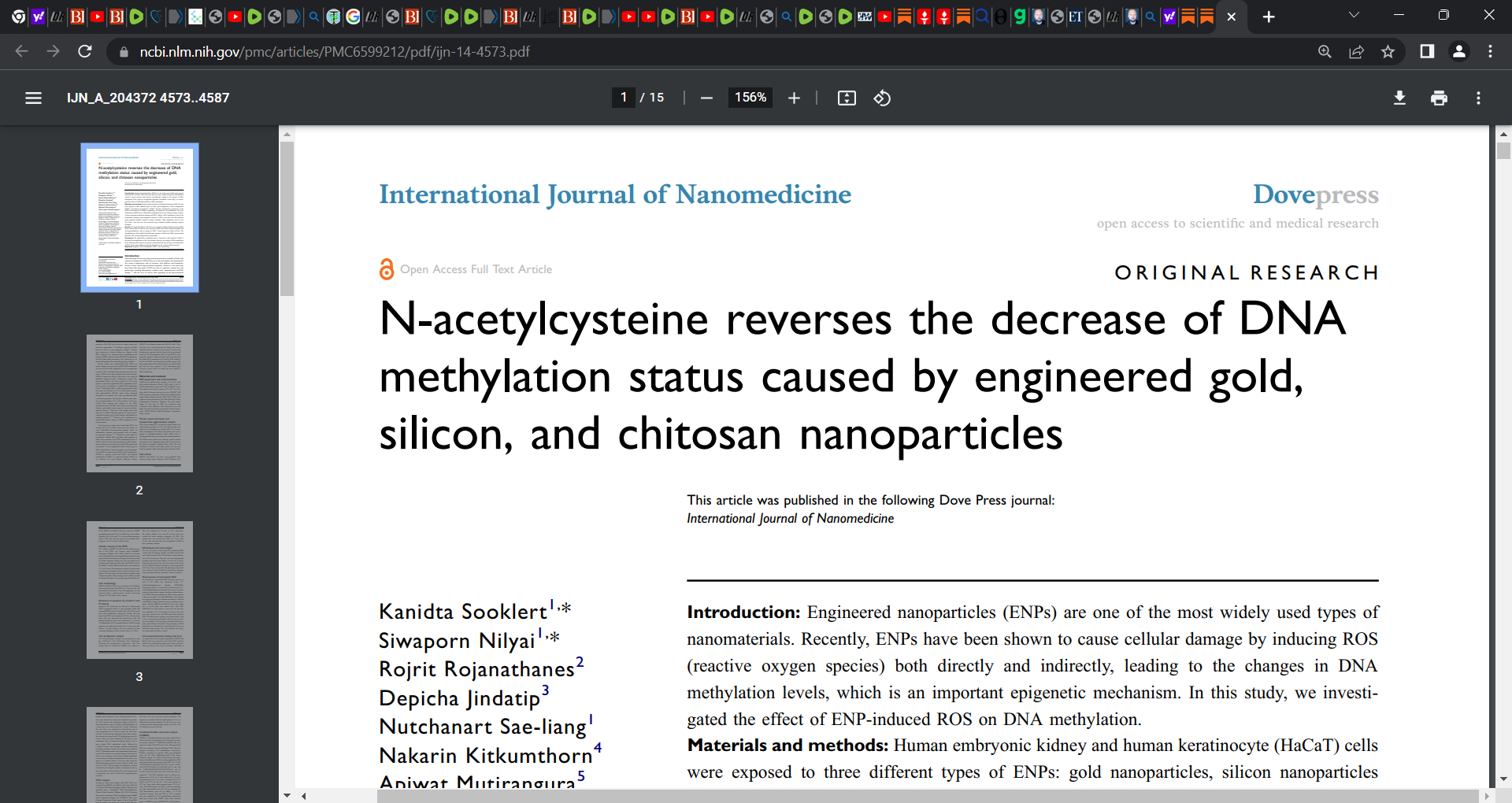This screenshot has height=803, width=1512.
Task: Switch to the teal T icon tab
Action: [x=333, y=17]
